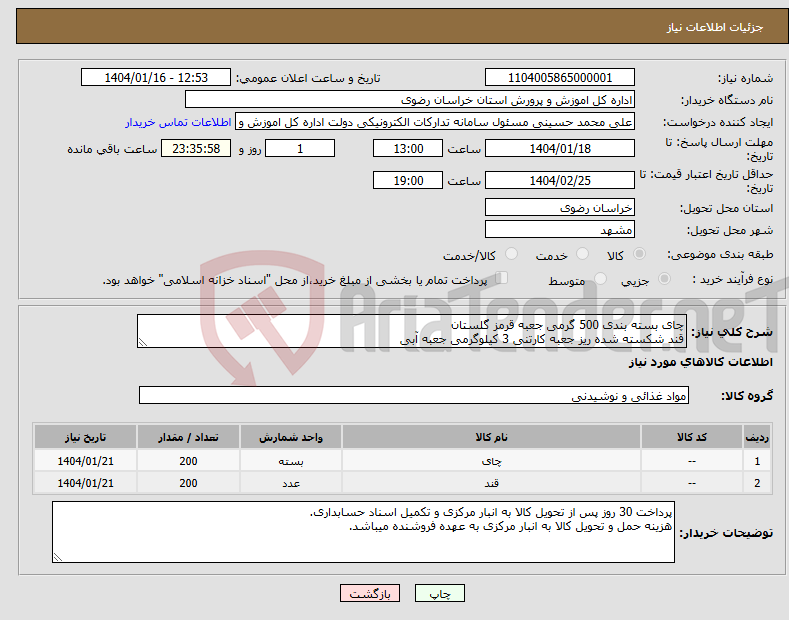Click the response deadline time 13:00
This screenshot has height=620, width=789.
click(x=408, y=148)
